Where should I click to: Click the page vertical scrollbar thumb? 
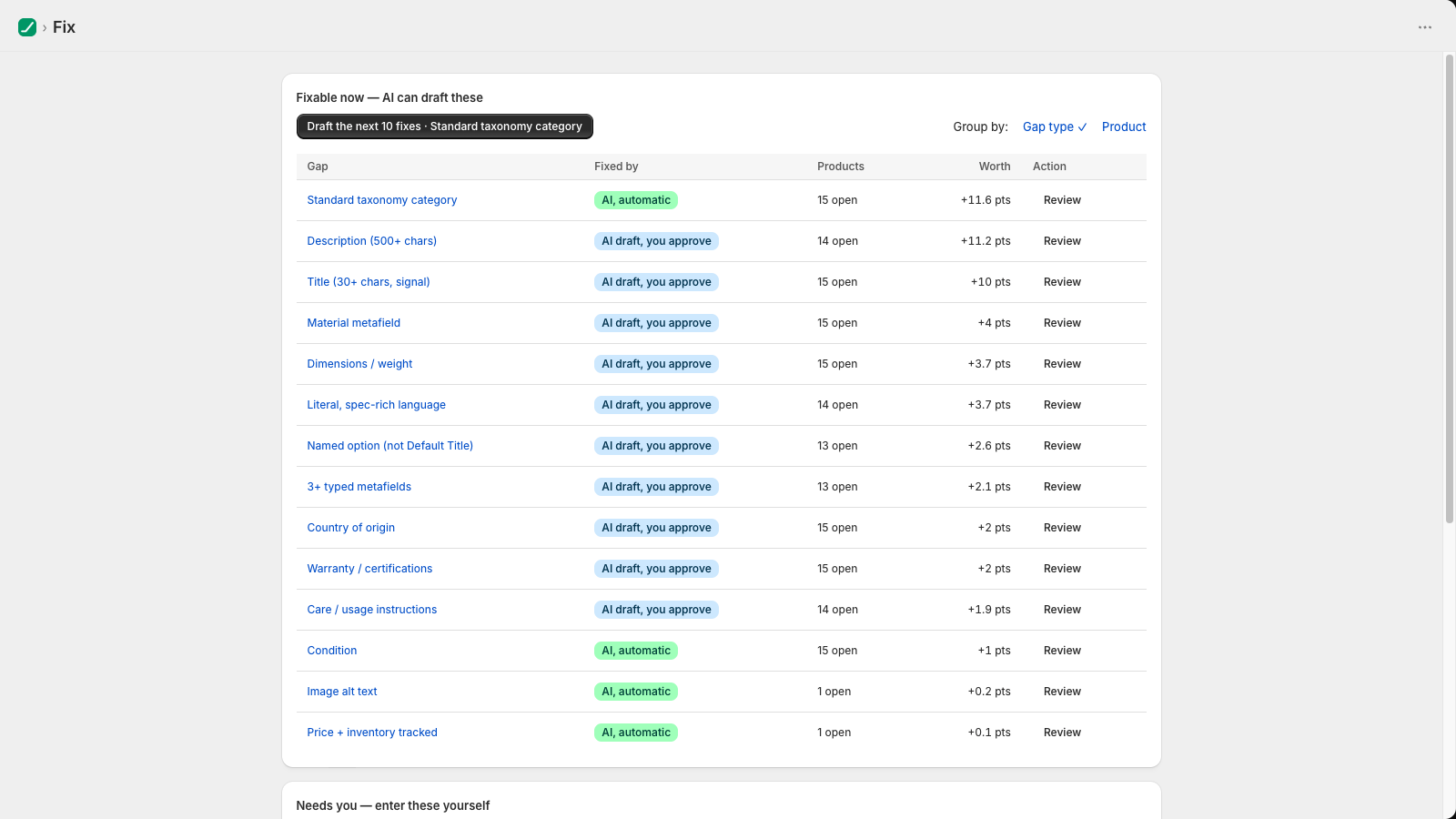(x=1450, y=288)
